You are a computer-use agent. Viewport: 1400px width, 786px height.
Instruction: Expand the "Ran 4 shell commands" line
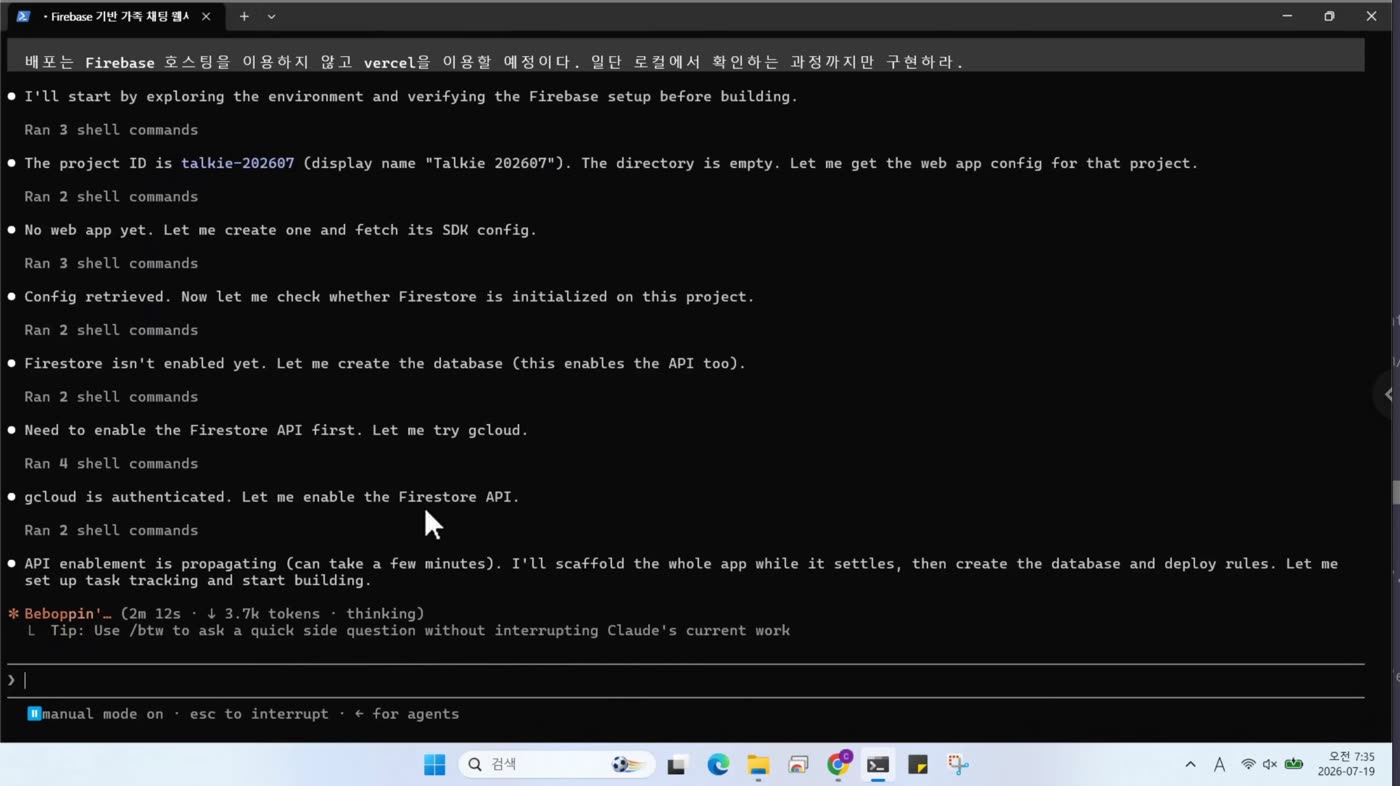coord(111,463)
